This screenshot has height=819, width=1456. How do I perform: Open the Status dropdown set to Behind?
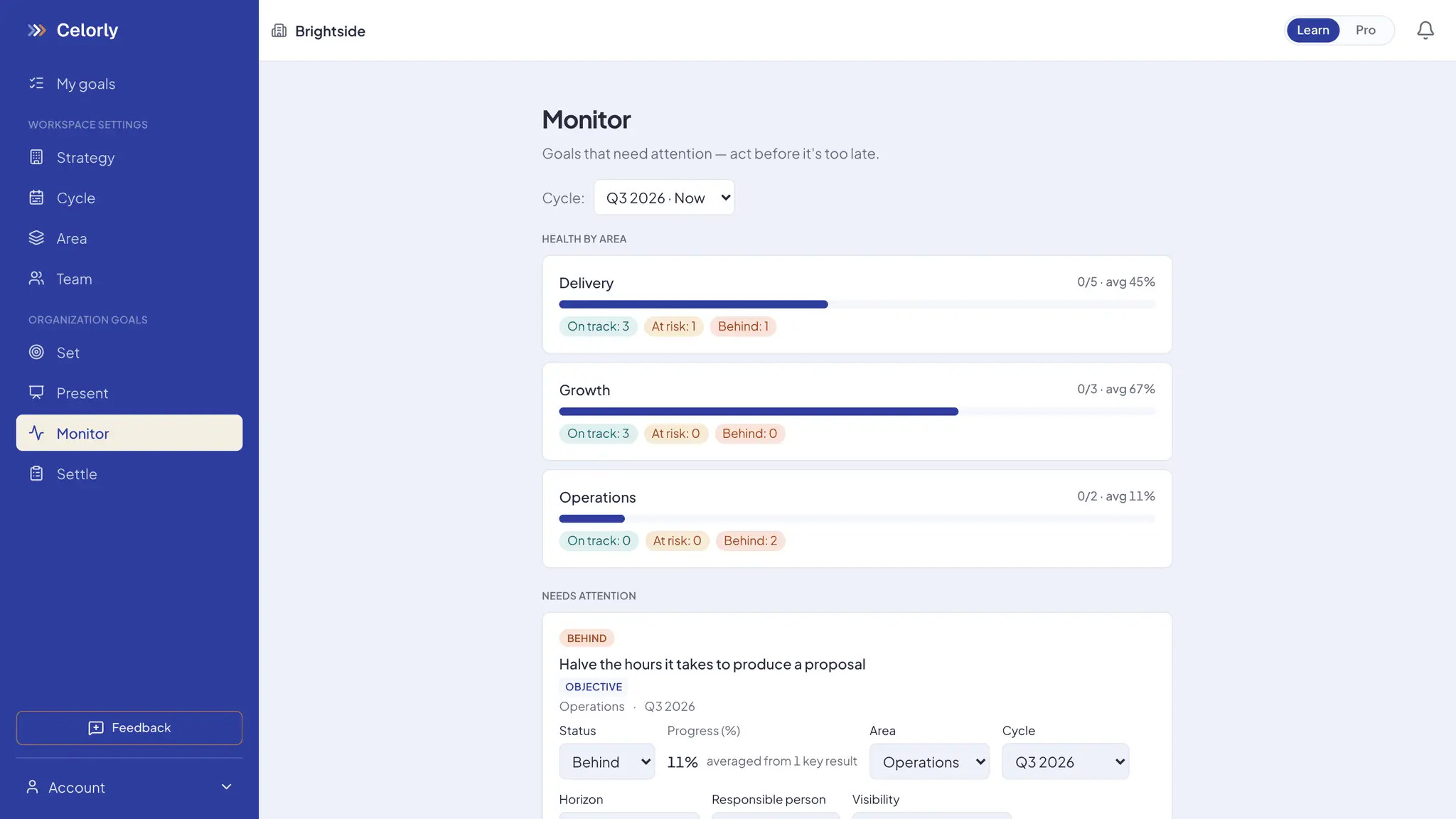pos(607,761)
